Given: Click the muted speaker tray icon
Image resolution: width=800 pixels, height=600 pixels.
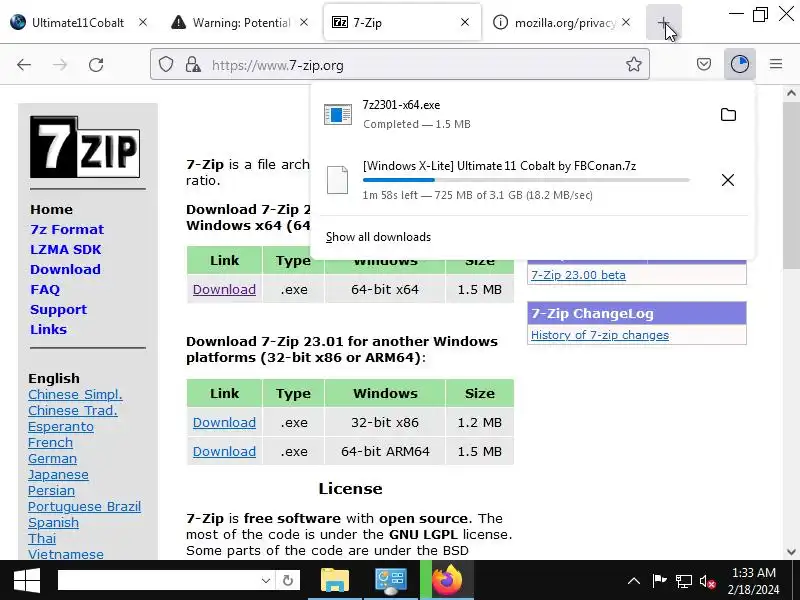Looking at the screenshot, I should (x=708, y=581).
